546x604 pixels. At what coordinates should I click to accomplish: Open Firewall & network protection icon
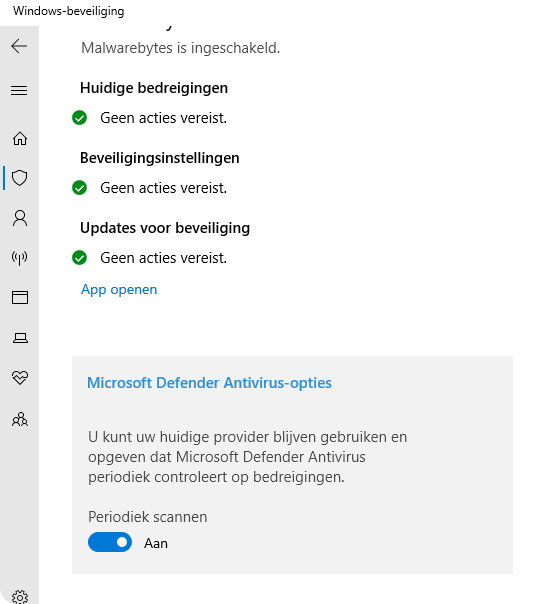point(20,258)
